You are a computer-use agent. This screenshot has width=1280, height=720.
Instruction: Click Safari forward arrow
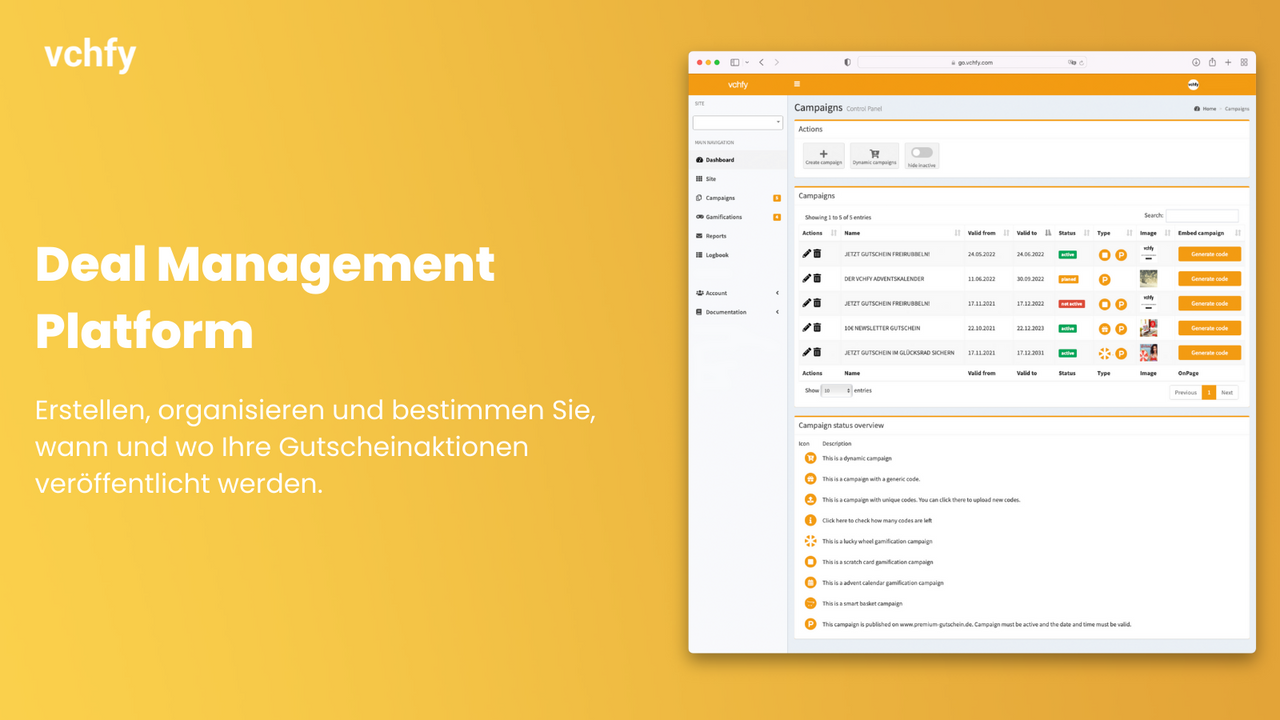point(776,62)
